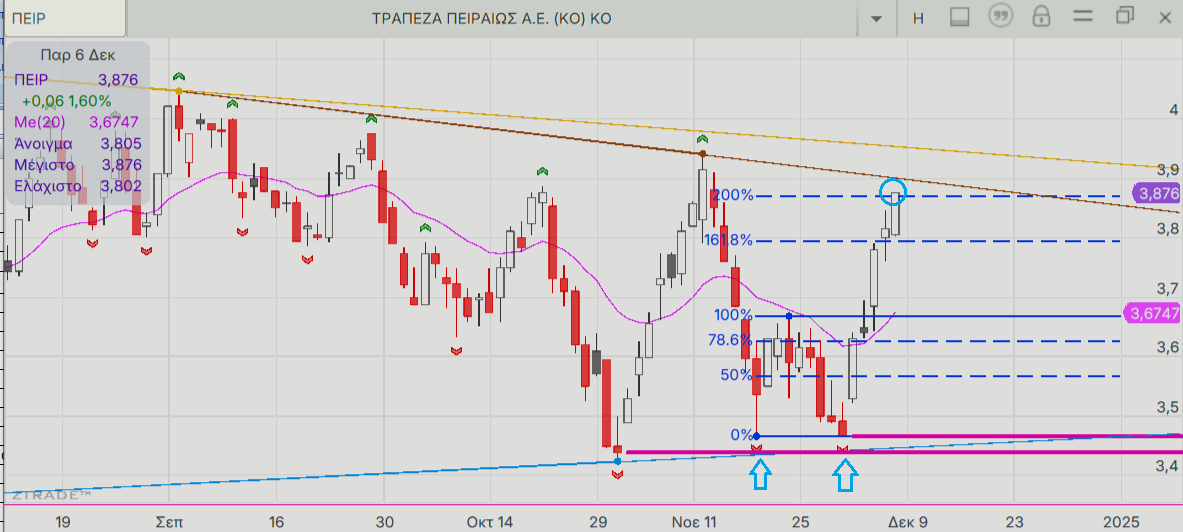
Task: Toggle the bottom panel layout icon
Action: tap(959, 17)
